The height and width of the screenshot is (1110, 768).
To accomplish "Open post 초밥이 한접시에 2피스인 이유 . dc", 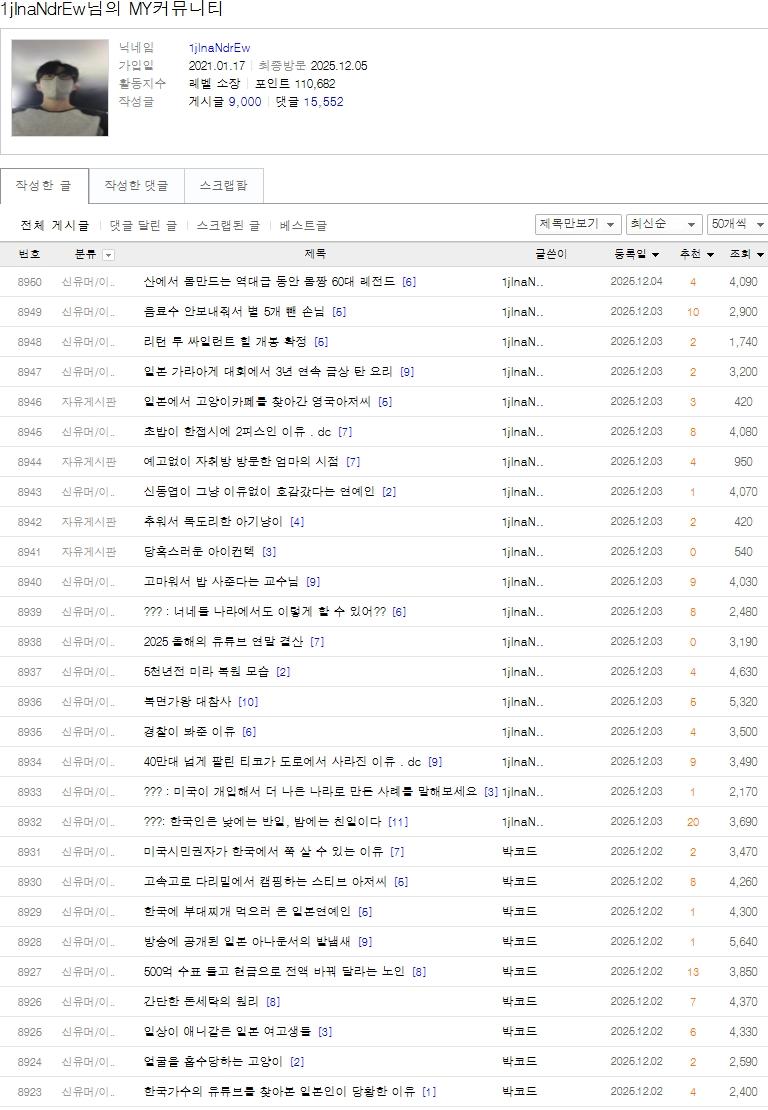I will click(236, 431).
